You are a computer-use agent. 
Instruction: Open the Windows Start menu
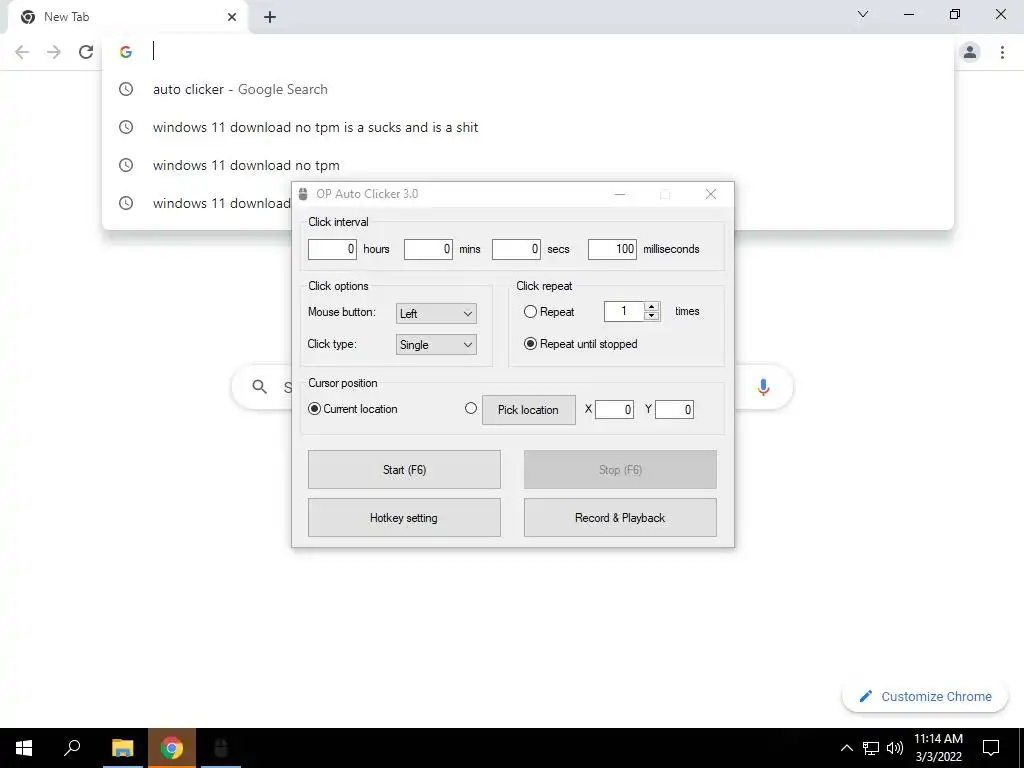(24, 748)
